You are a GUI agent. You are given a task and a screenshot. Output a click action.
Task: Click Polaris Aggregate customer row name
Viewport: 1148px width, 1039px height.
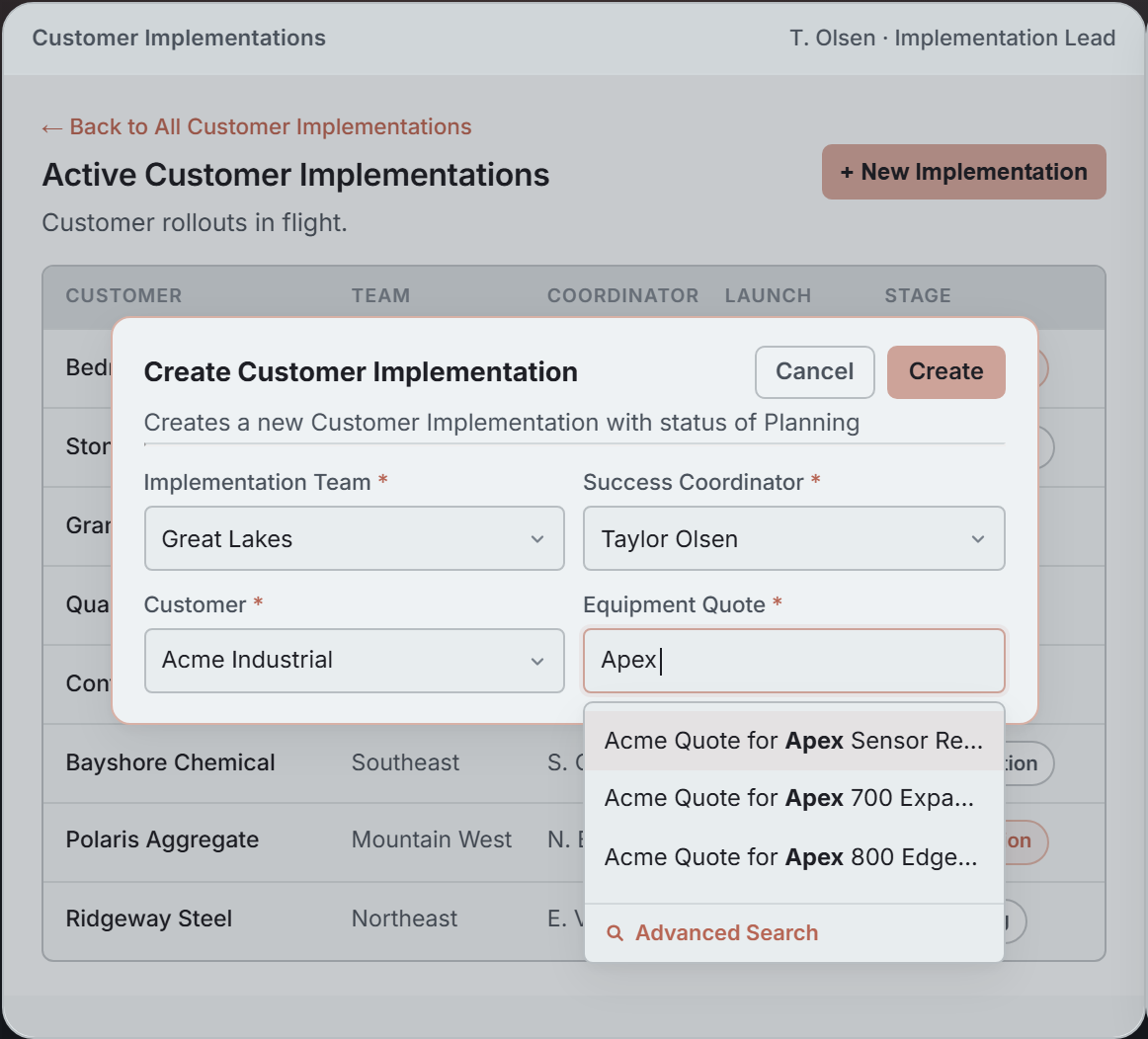(163, 839)
